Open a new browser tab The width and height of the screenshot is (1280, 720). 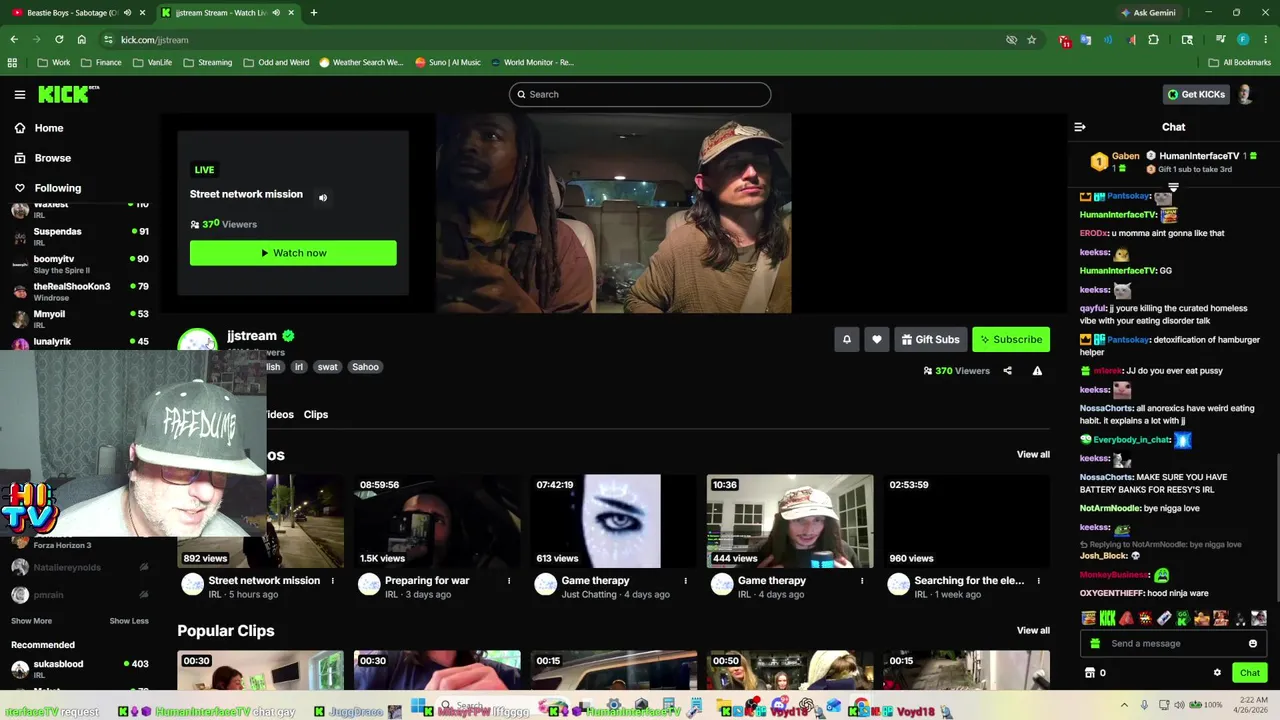tap(313, 13)
